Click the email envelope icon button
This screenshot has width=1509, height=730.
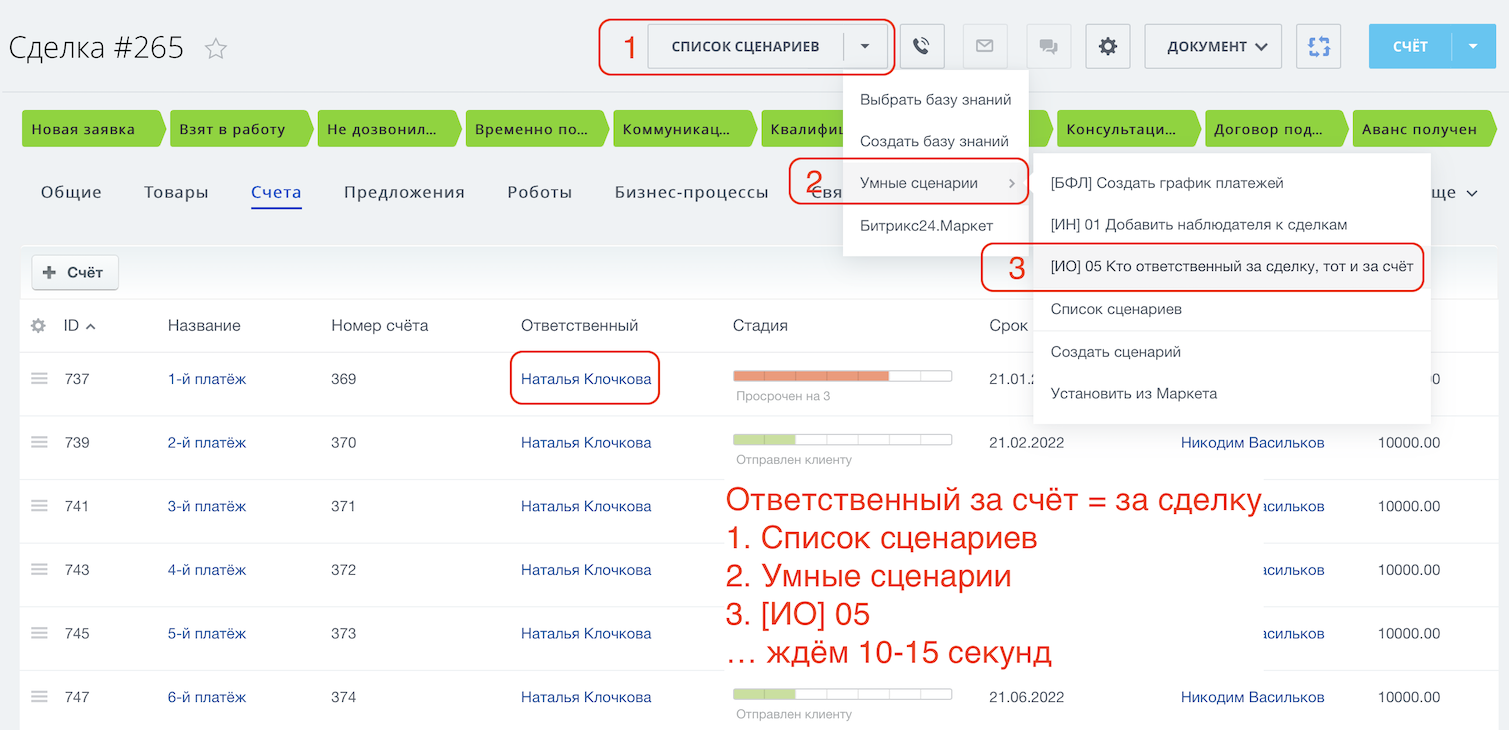tap(984, 46)
